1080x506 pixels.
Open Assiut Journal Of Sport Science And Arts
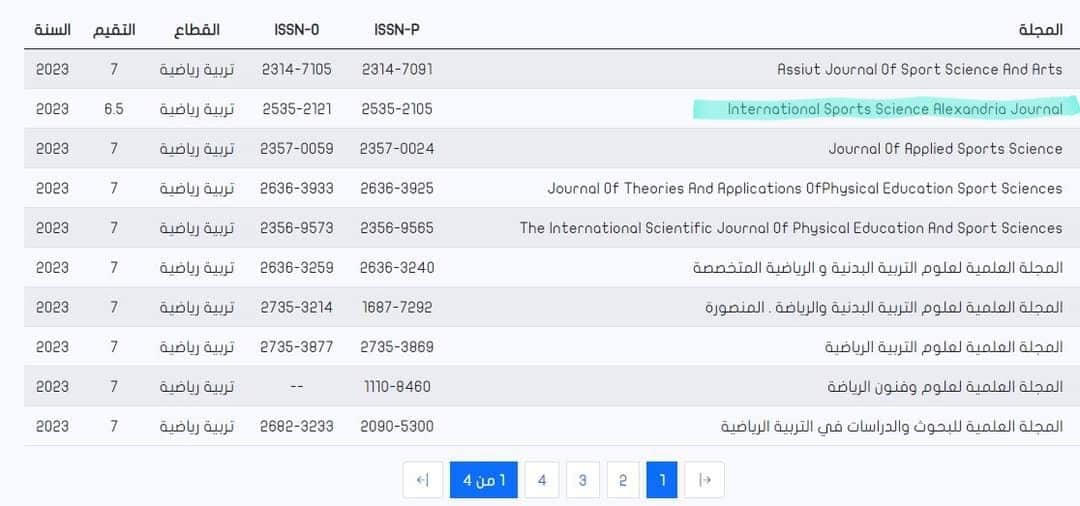(x=919, y=69)
